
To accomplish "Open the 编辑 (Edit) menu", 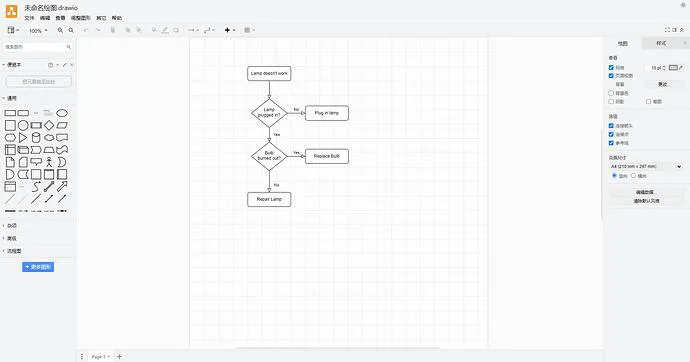I will click(45, 18).
